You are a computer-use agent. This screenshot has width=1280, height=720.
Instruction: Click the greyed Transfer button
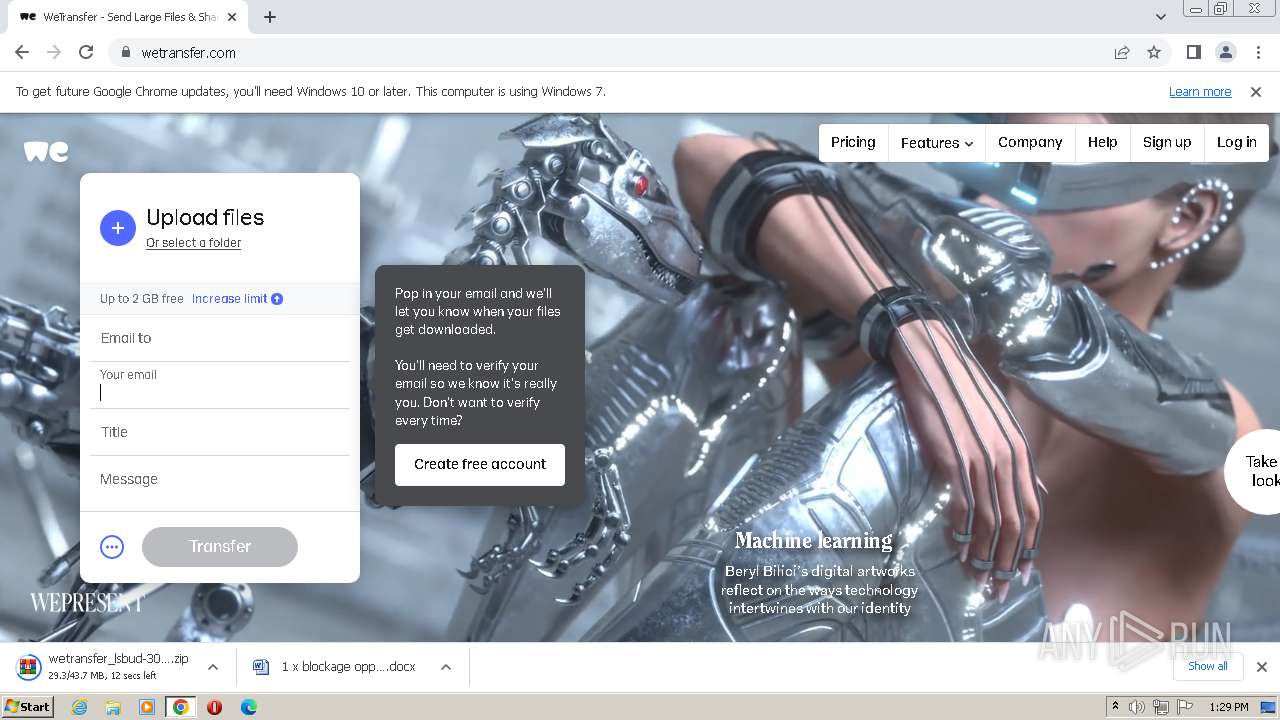coord(220,547)
